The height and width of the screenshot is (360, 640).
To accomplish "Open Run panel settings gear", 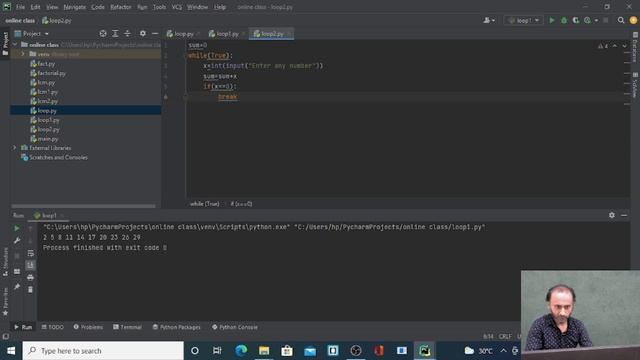I will [611, 215].
